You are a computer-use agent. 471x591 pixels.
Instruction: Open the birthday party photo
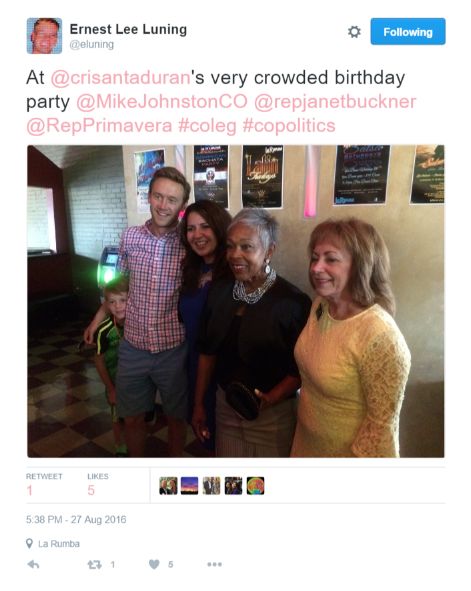(x=236, y=301)
